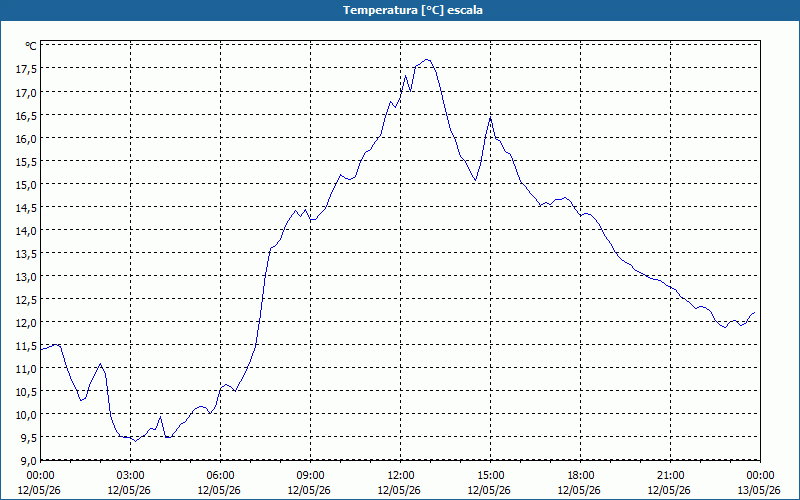Select the 21:00 time axis label
Image resolution: width=800 pixels, height=500 pixels.
[670, 476]
